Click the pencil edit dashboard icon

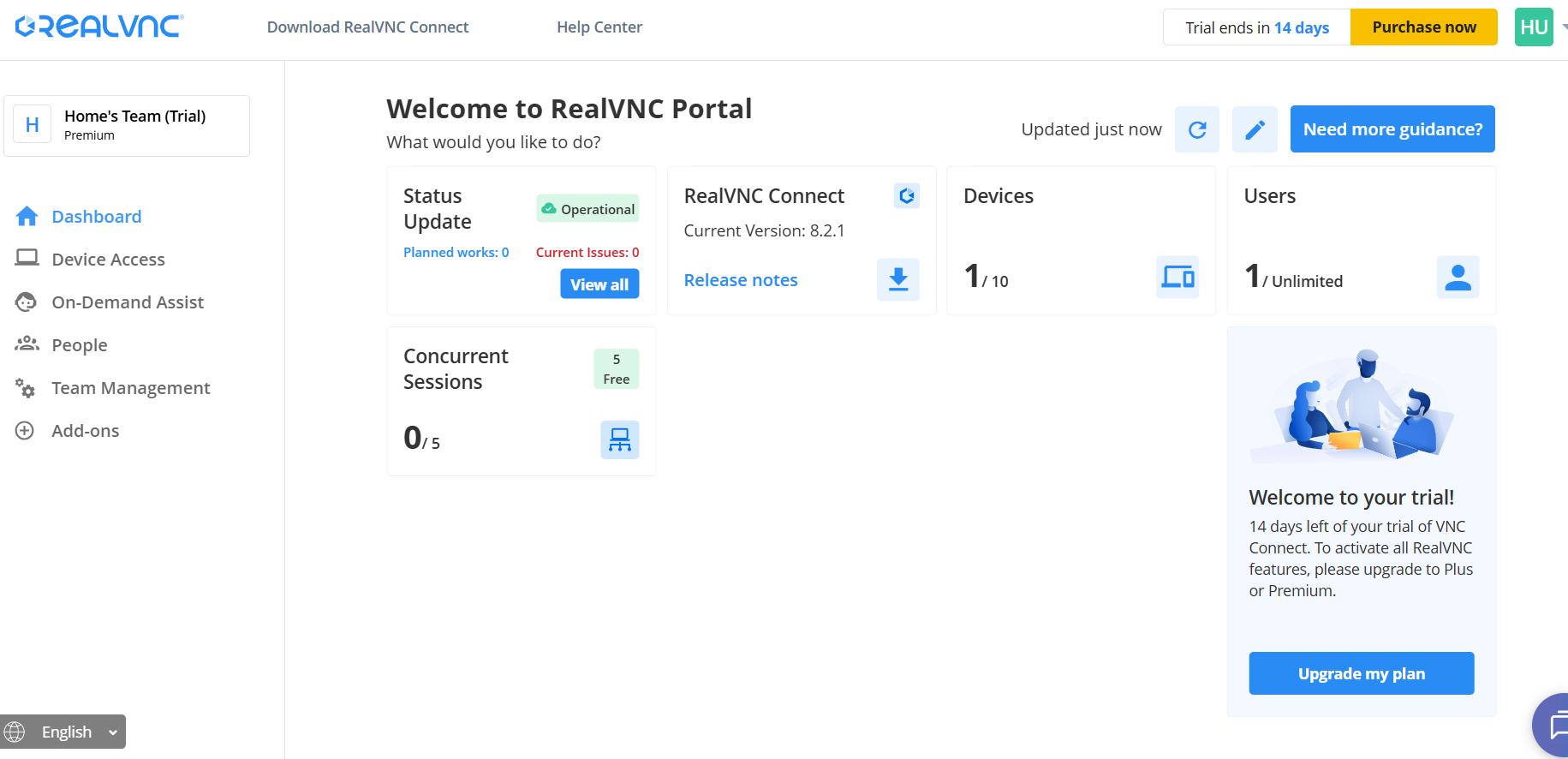(x=1255, y=129)
